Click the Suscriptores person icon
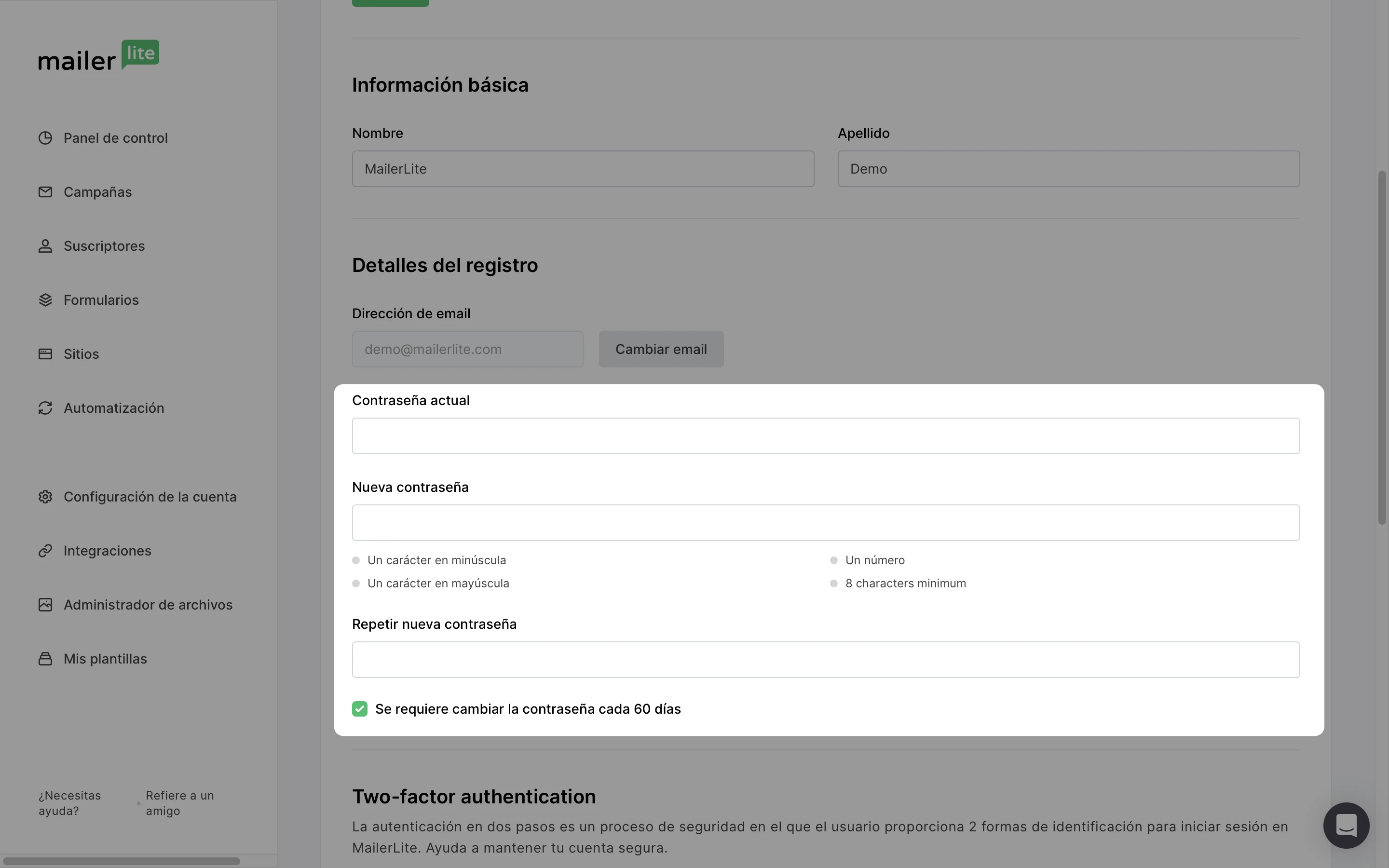Screen dimensions: 1389x868 click(45, 246)
